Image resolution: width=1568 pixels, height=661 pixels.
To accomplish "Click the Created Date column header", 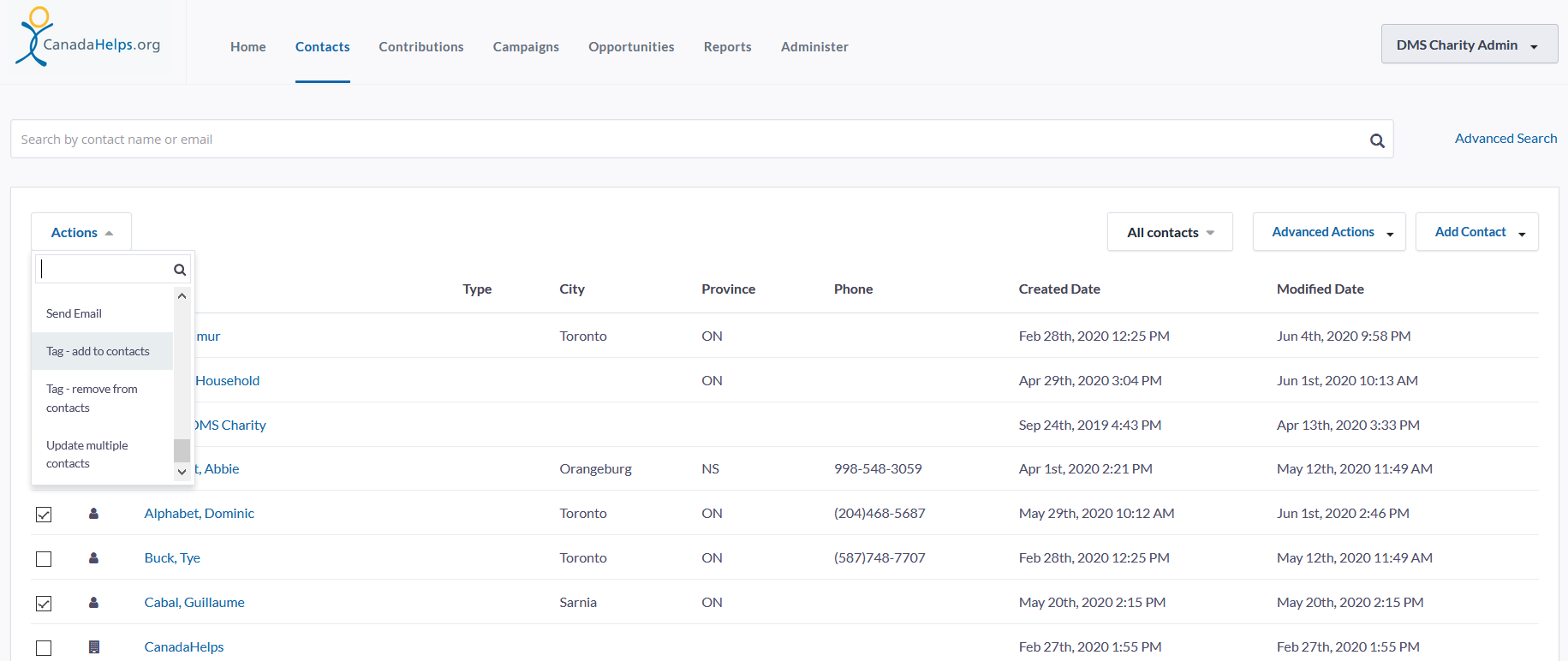I will point(1059,289).
